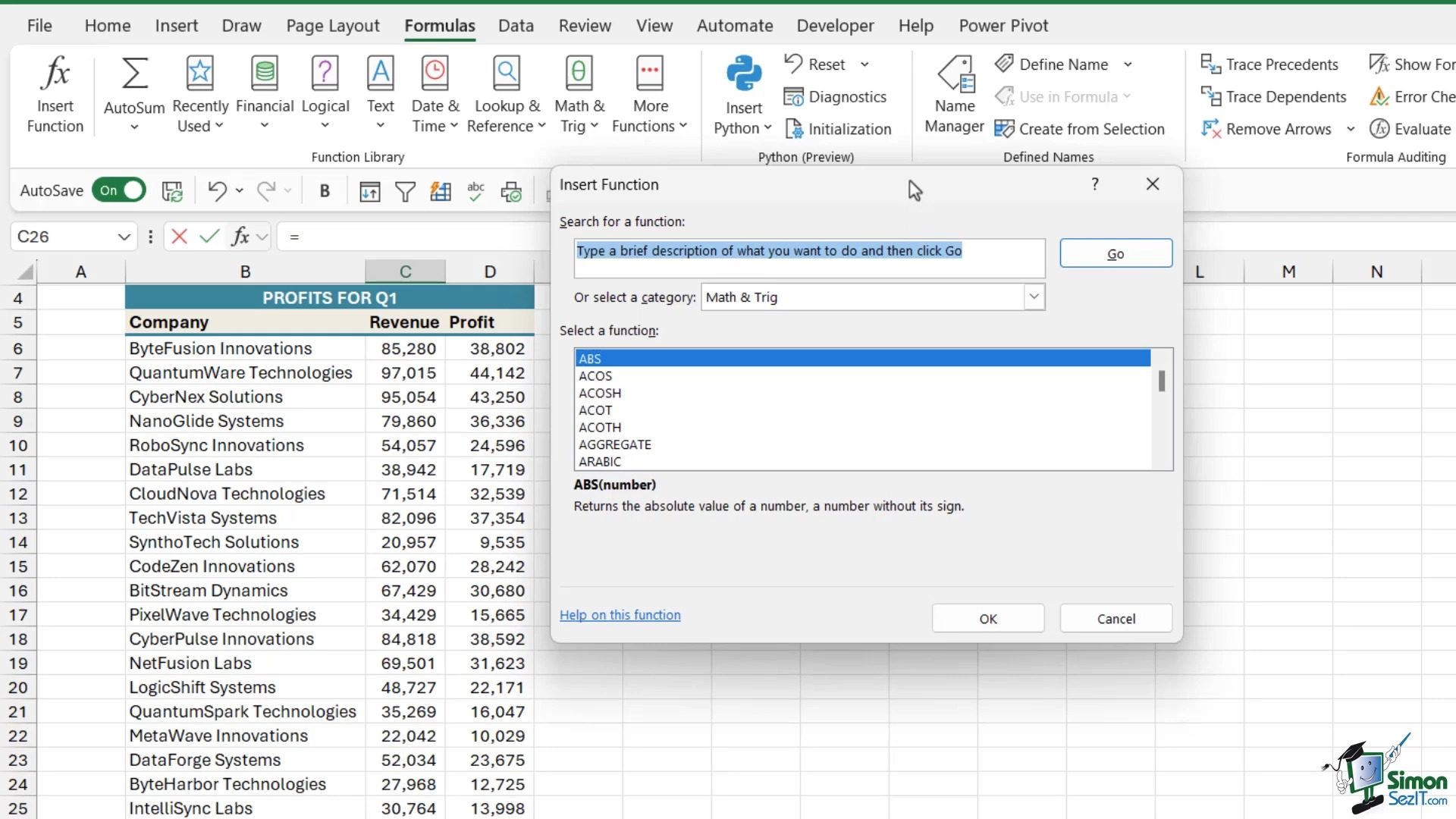The width and height of the screenshot is (1456, 819).
Task: Click Cancel in Insert Function dialog
Action: (1116, 619)
